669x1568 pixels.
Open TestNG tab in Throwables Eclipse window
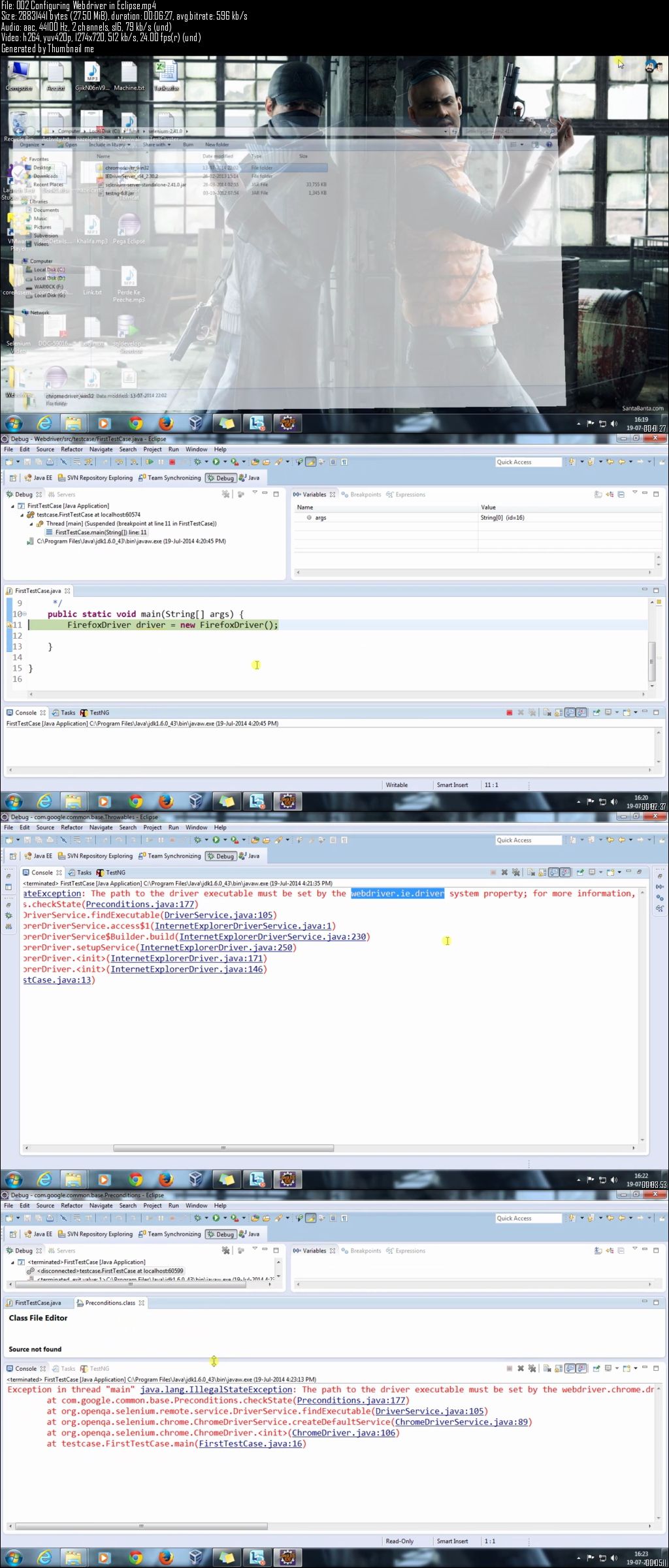point(111,872)
